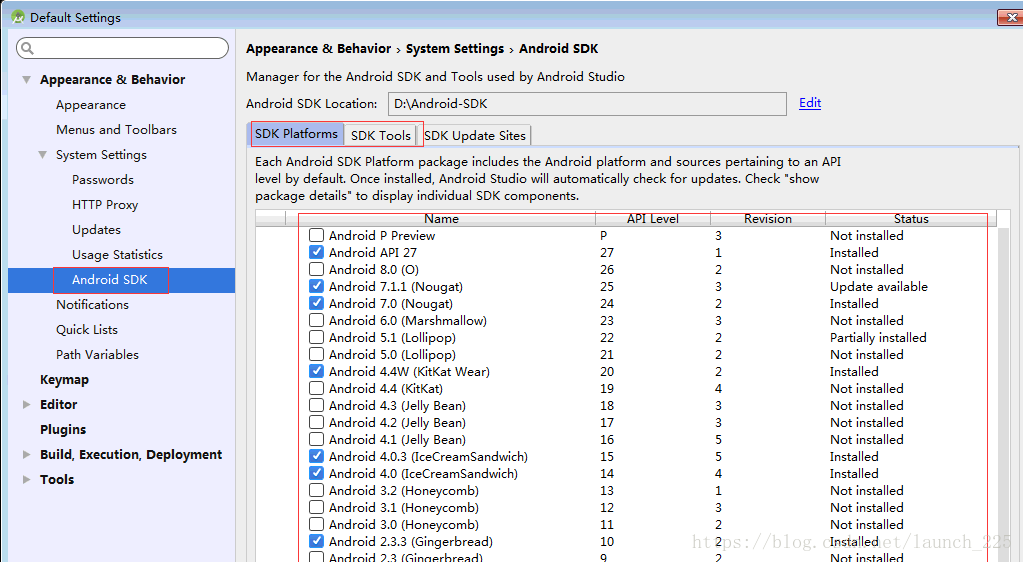Check Android 3.2 (Honeycomb) checkbox
Image resolution: width=1023 pixels, height=562 pixels.
pyautogui.click(x=316, y=490)
